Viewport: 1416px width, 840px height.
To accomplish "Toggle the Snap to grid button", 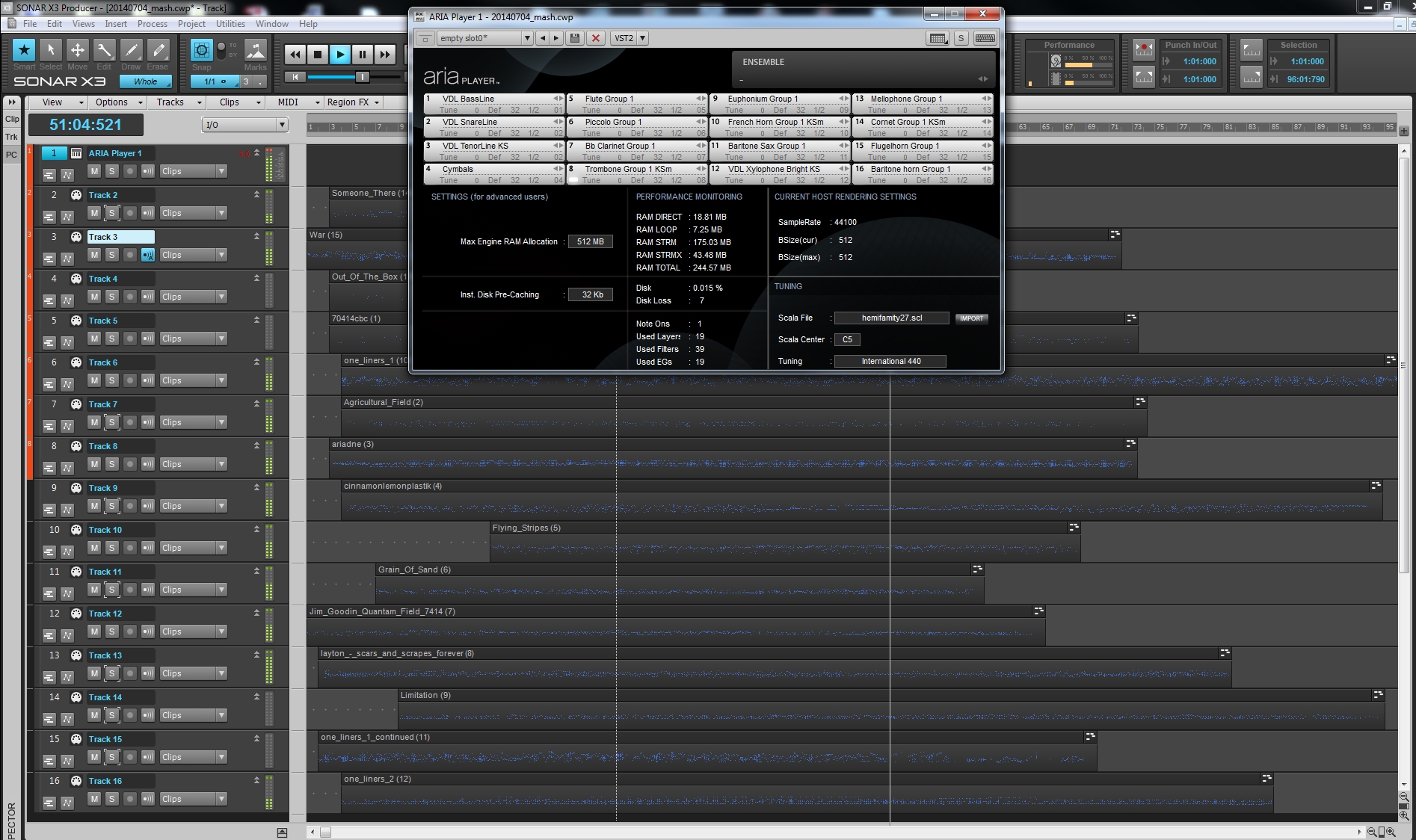I will coord(201,50).
